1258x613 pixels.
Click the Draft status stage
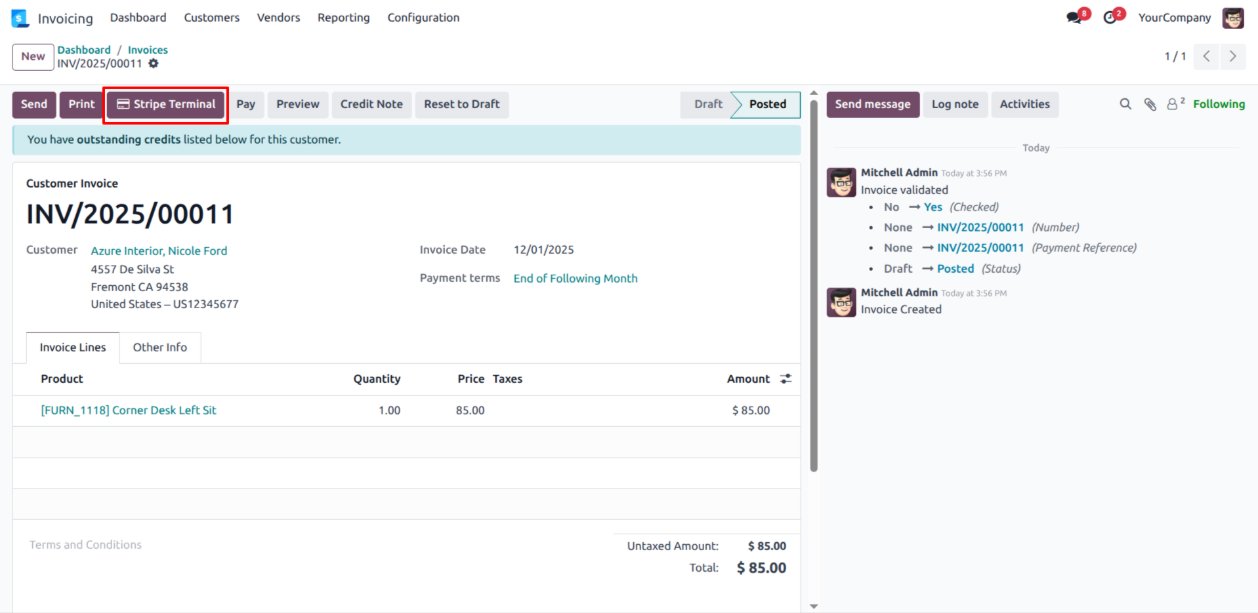point(708,104)
